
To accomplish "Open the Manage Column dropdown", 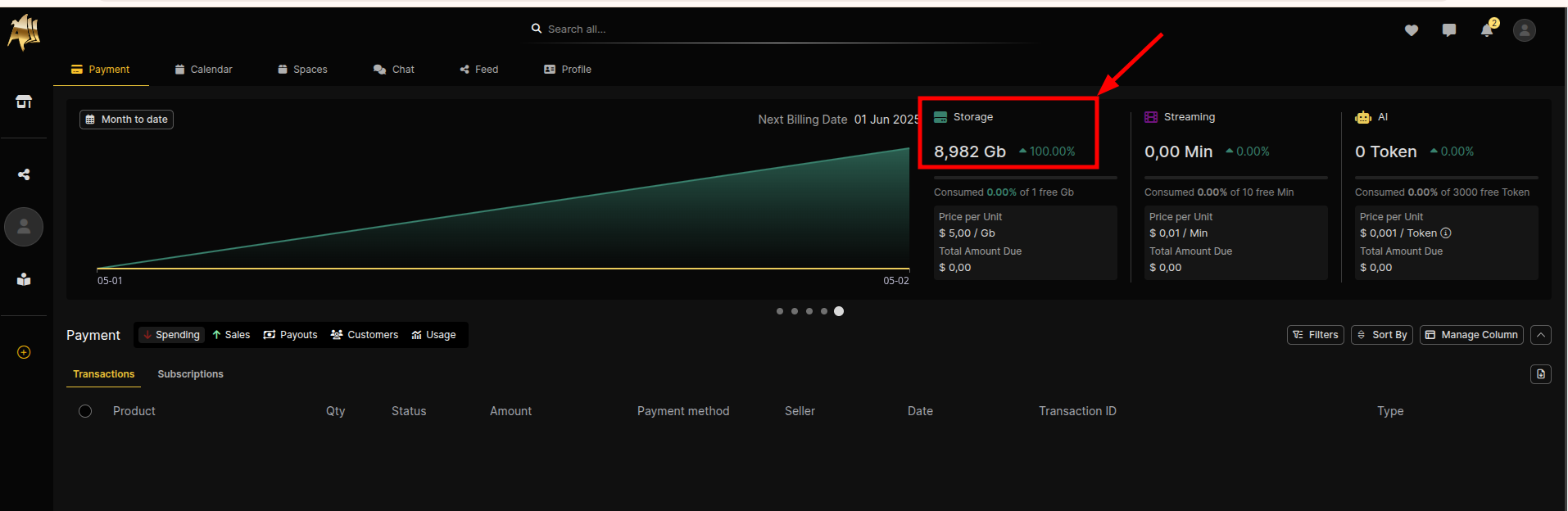I will [1471, 335].
